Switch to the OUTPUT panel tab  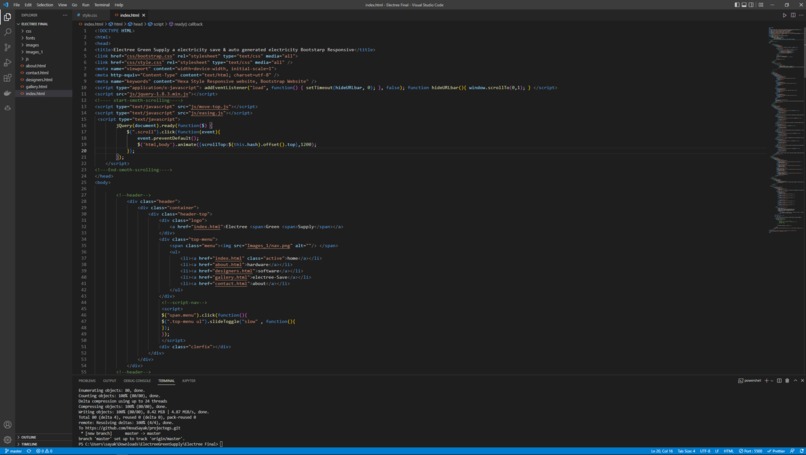(x=109, y=380)
